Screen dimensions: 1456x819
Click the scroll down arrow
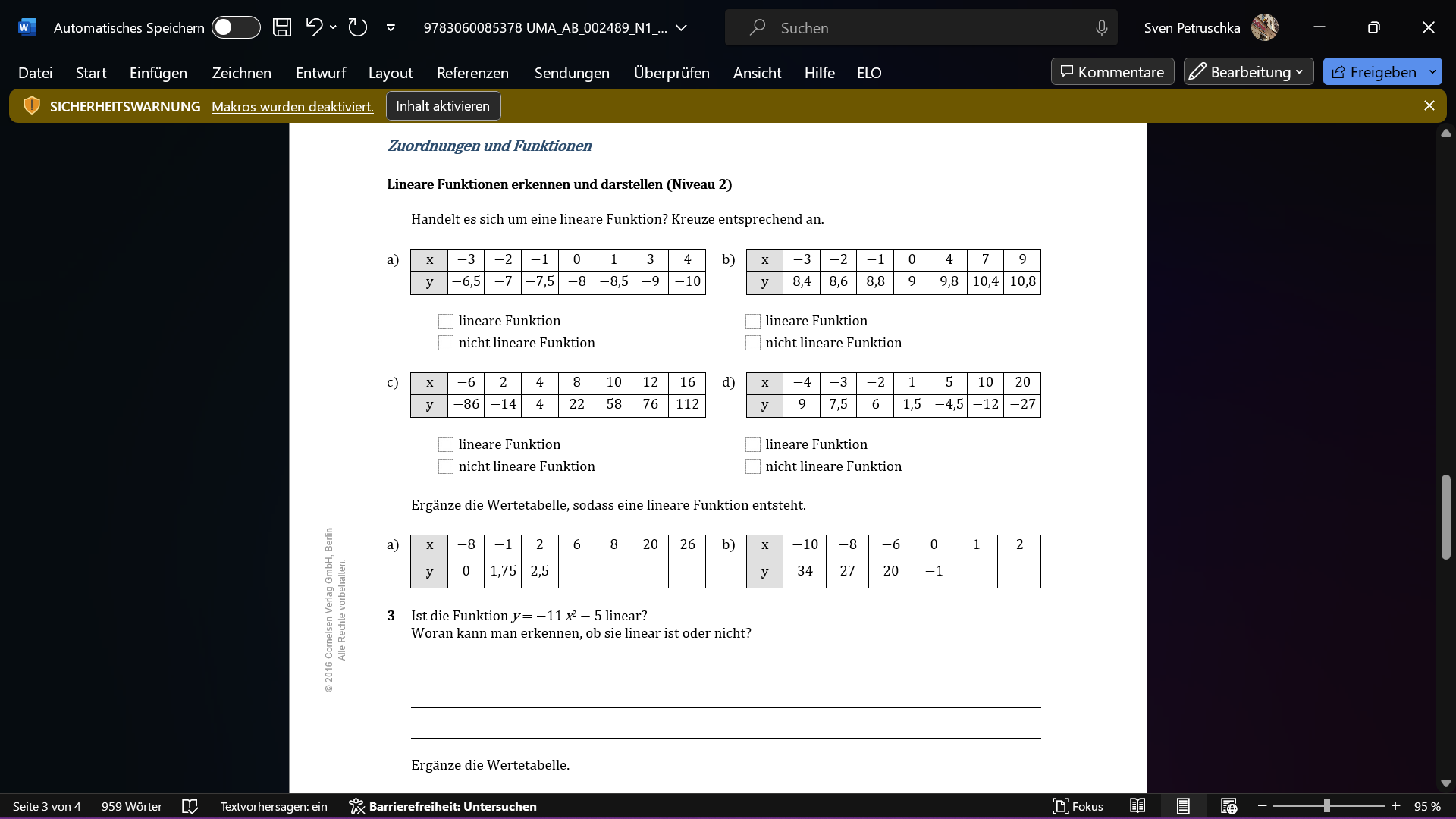[1446, 783]
